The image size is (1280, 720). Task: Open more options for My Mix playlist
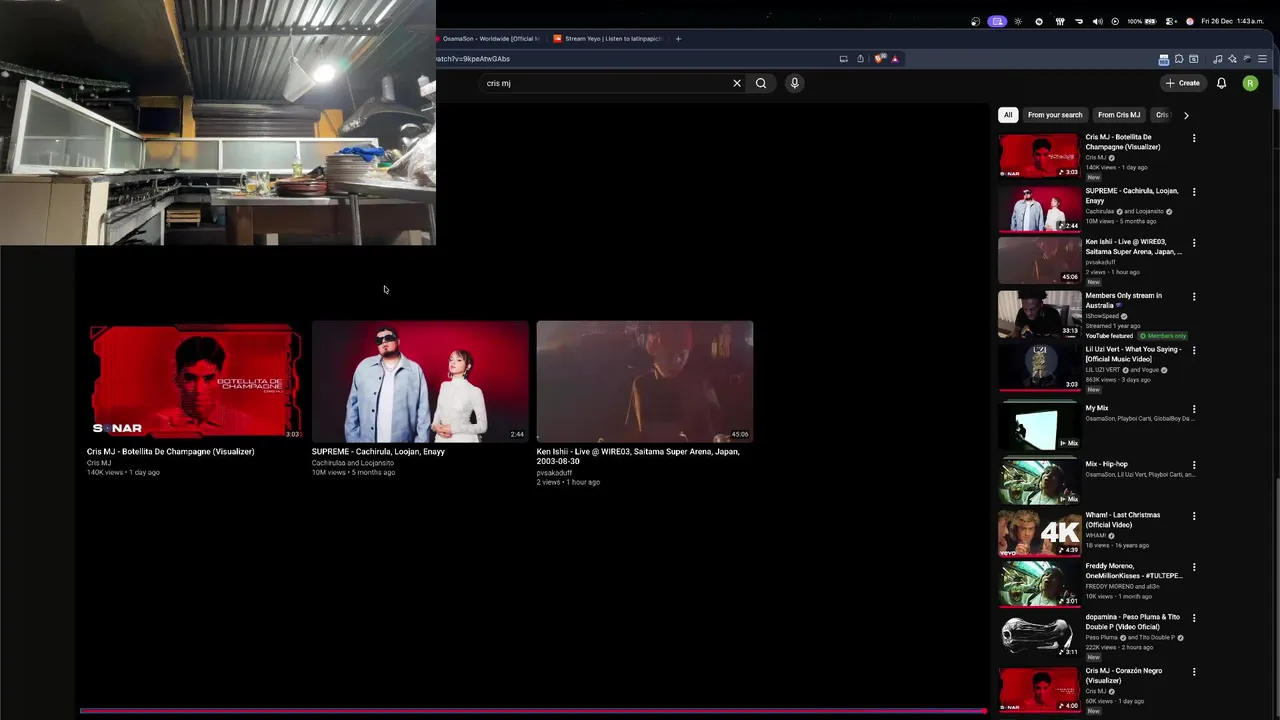pos(1194,409)
